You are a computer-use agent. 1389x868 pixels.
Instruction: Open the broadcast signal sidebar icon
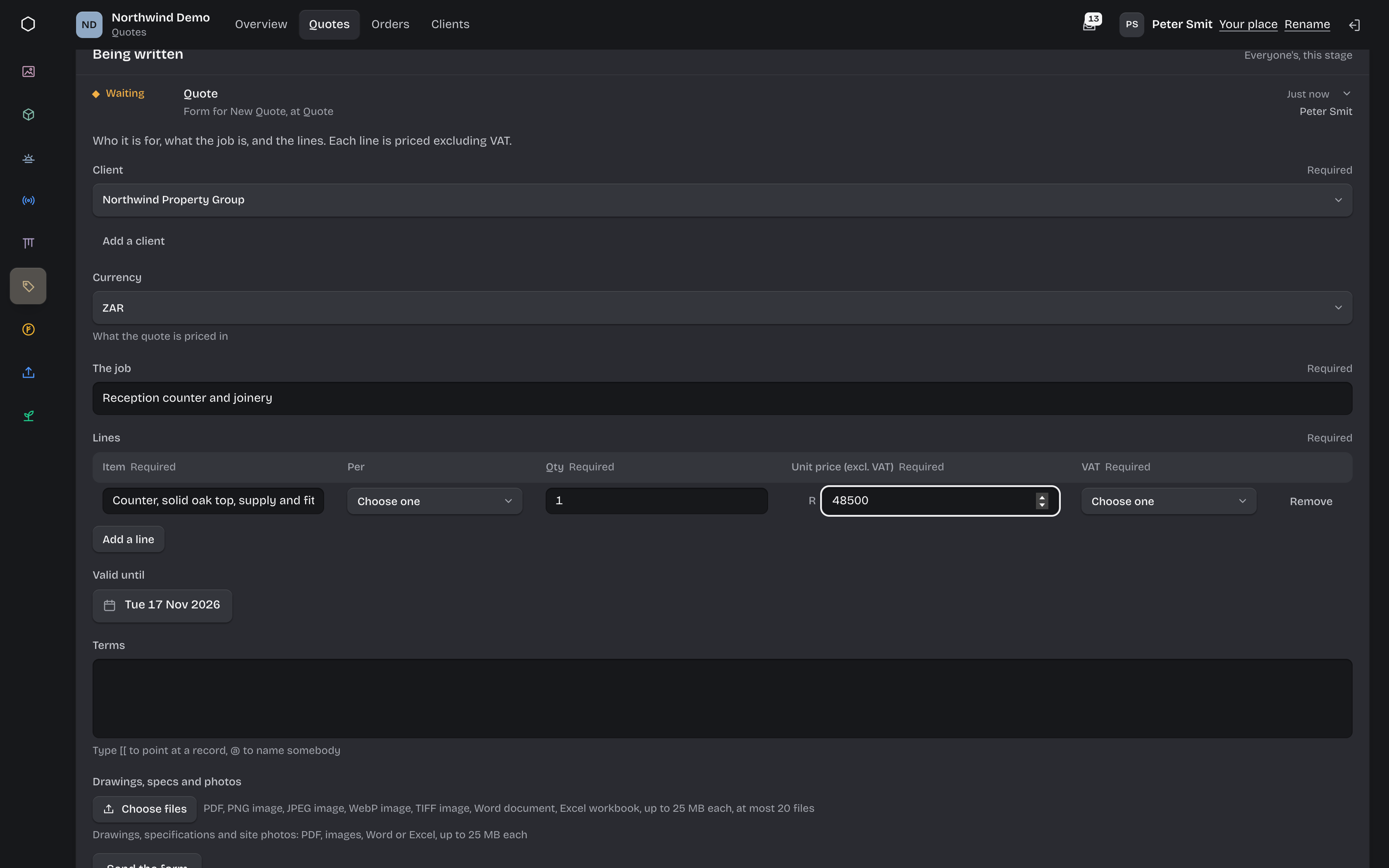tap(28, 200)
